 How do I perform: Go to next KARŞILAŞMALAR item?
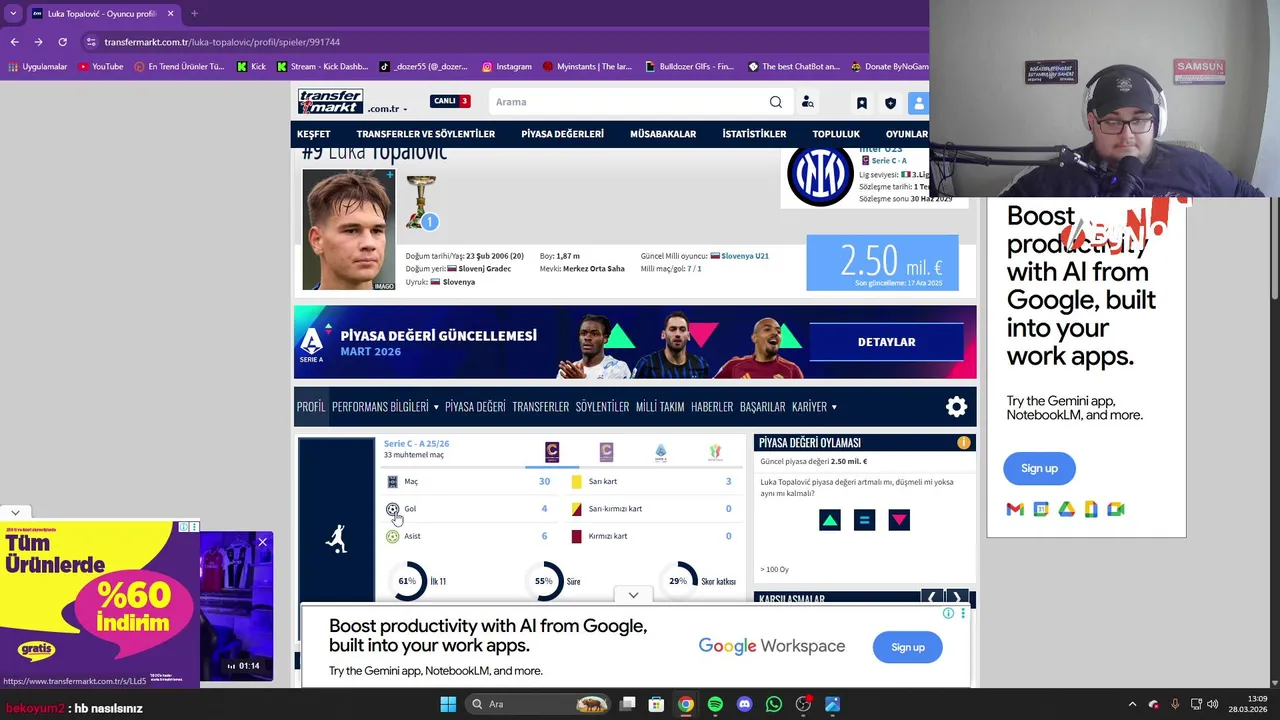click(957, 598)
